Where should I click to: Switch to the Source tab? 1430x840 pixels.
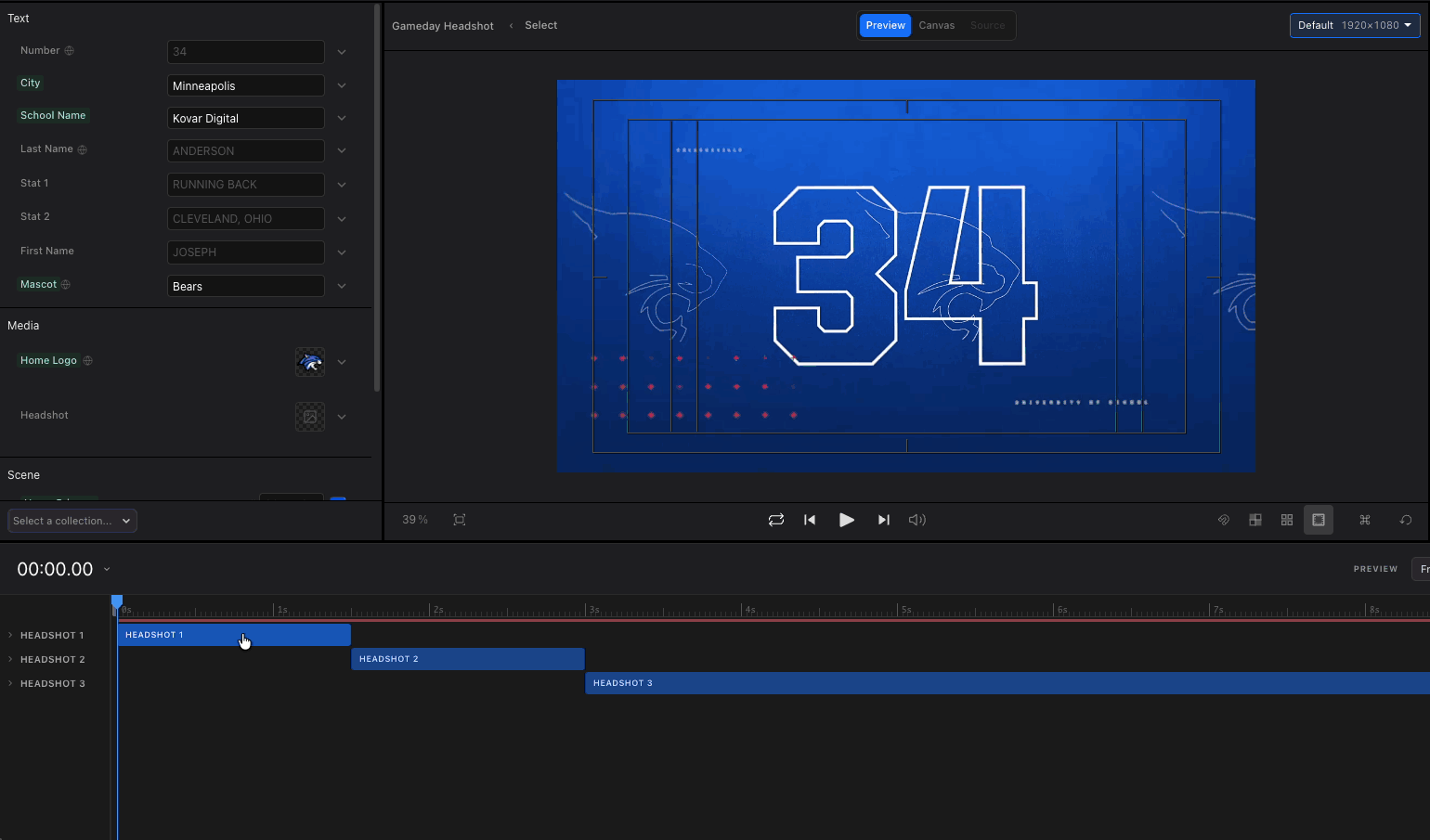[x=988, y=25]
